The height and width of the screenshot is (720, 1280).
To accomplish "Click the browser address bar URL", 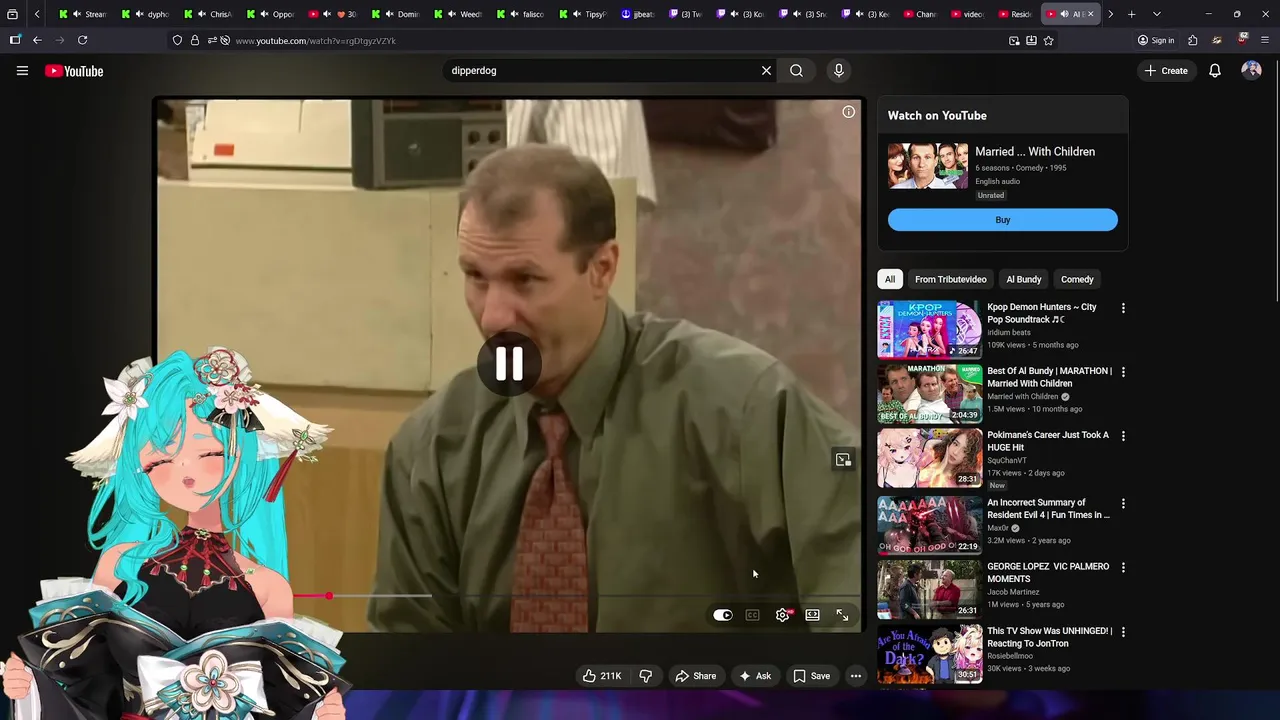I will [316, 41].
